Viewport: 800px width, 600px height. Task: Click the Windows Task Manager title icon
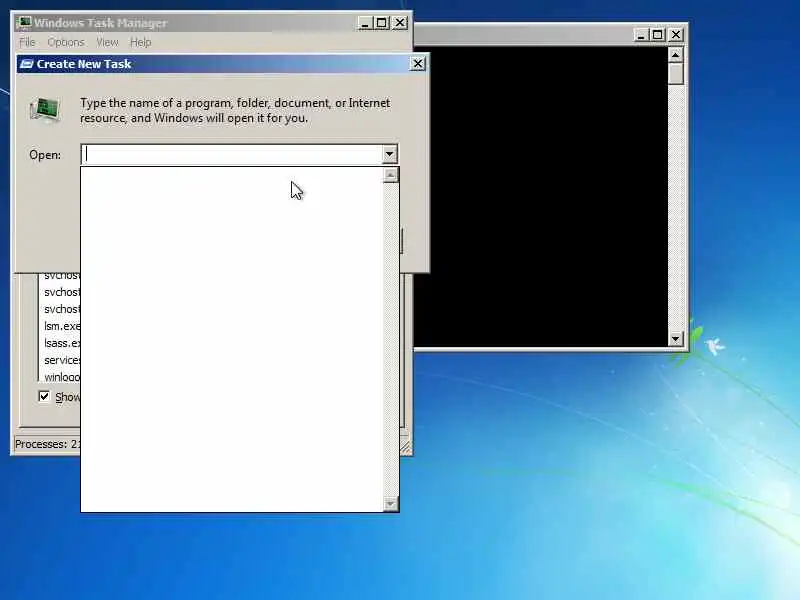coord(23,22)
